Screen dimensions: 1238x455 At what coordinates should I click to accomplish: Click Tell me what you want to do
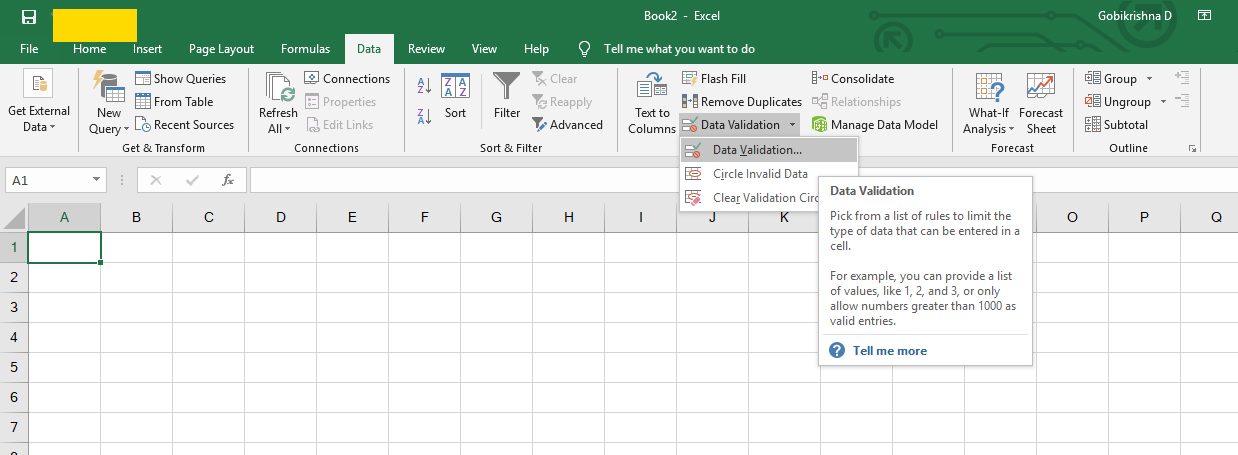[679, 48]
